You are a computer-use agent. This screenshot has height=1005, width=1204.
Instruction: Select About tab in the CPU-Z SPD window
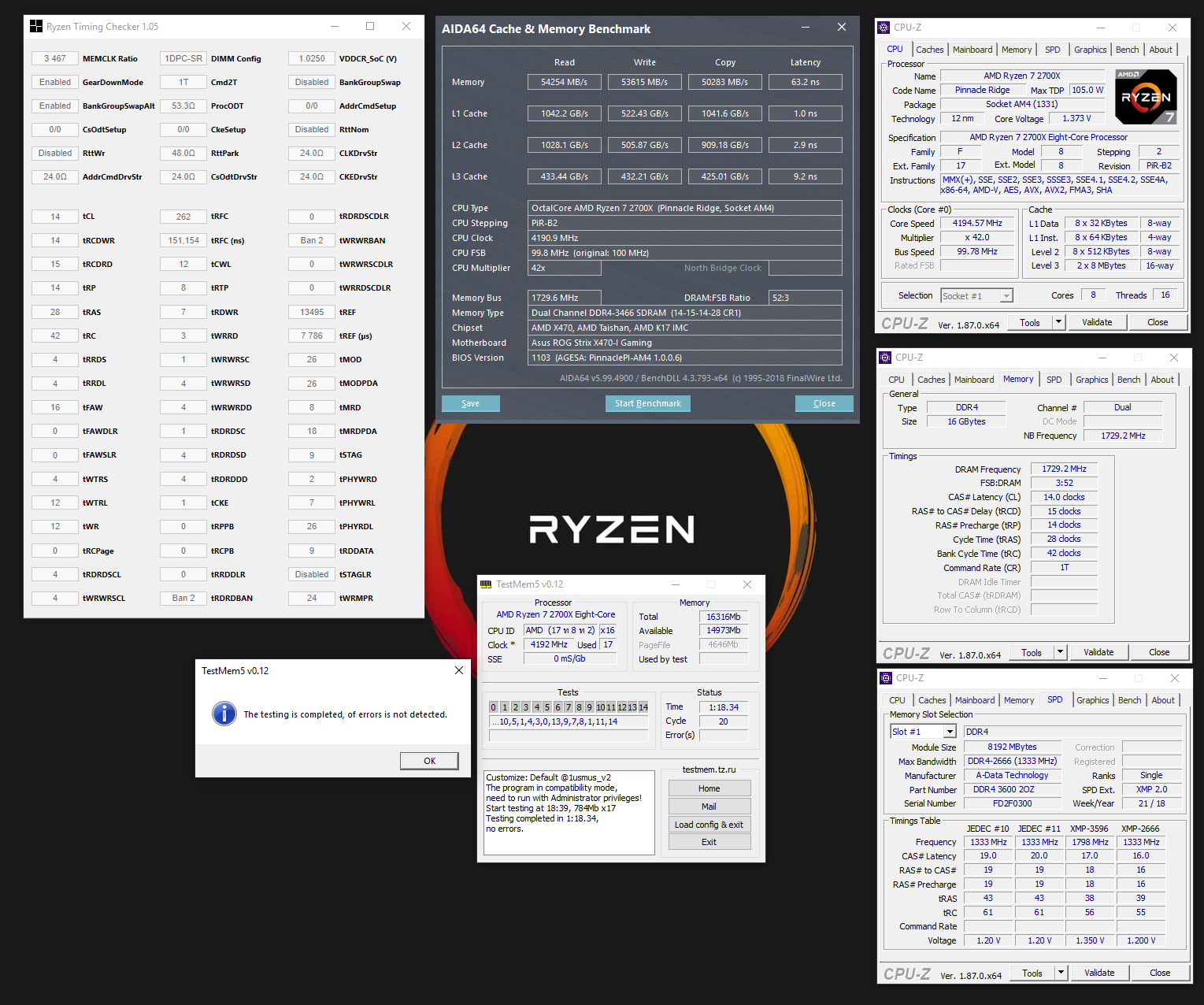[1163, 700]
